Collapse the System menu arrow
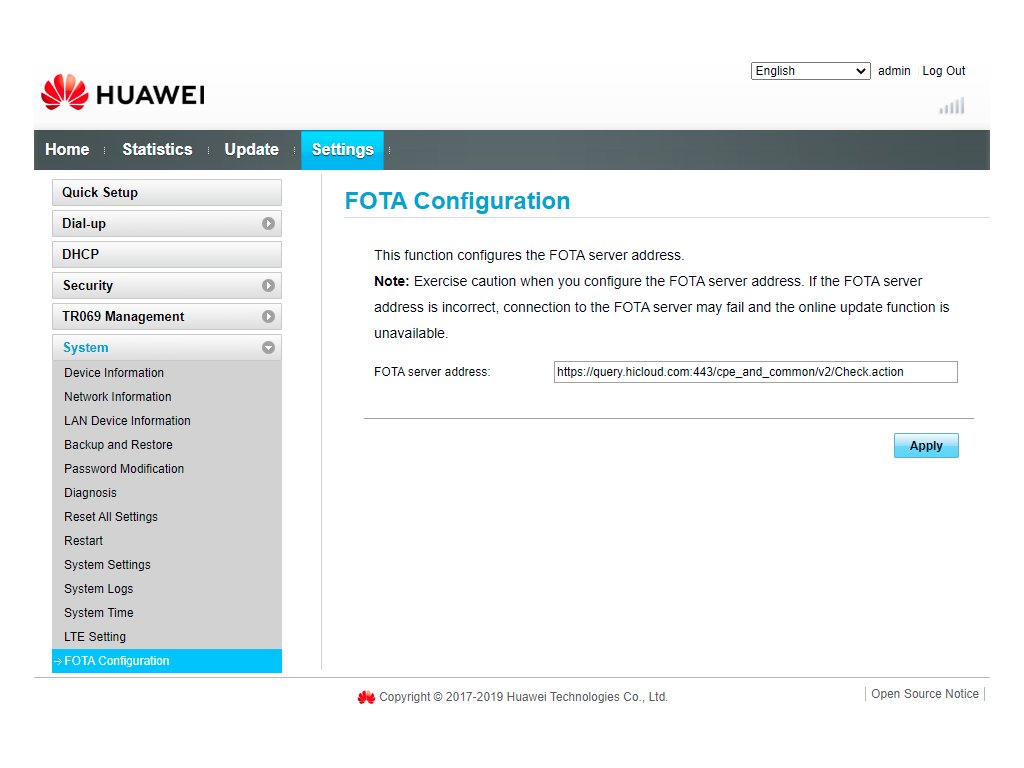This screenshot has width=1024, height=768. point(268,347)
